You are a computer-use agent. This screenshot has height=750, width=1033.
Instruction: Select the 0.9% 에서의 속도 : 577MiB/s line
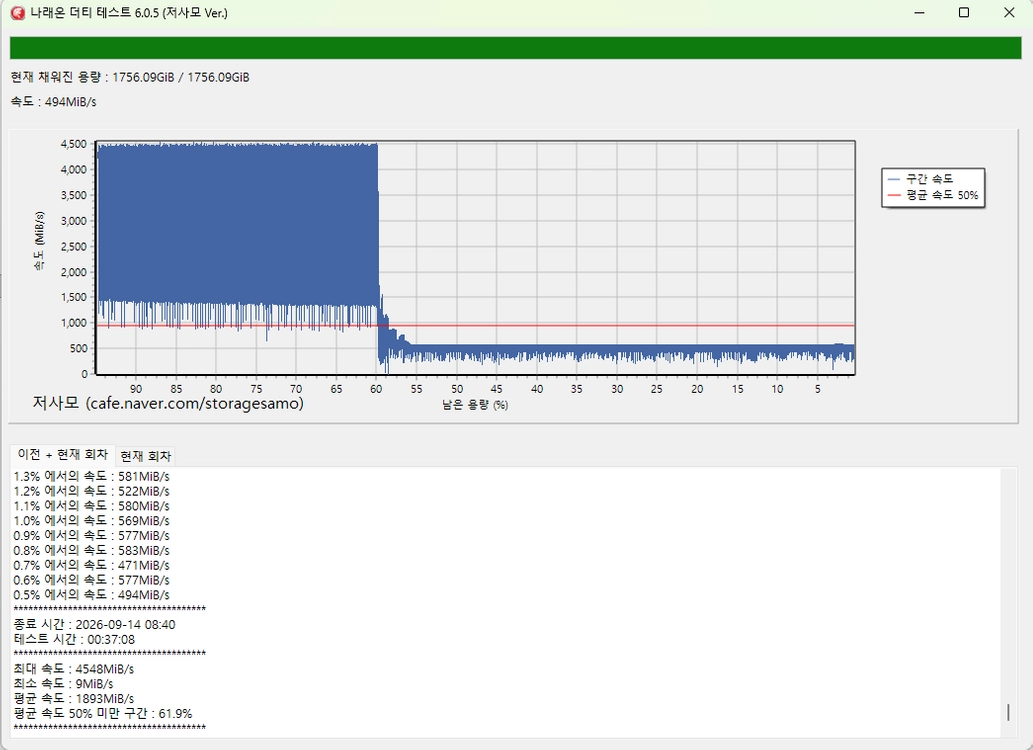point(92,535)
